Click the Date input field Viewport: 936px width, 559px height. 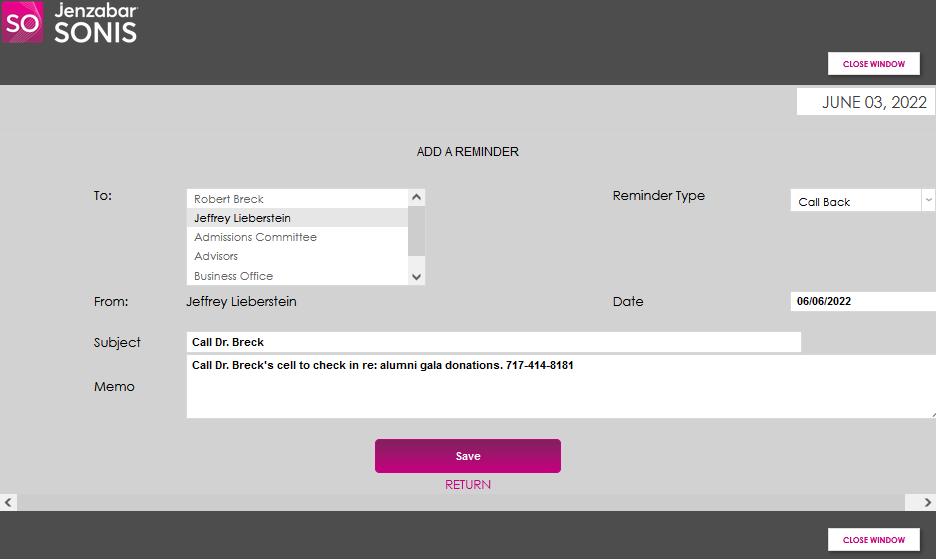pos(862,301)
